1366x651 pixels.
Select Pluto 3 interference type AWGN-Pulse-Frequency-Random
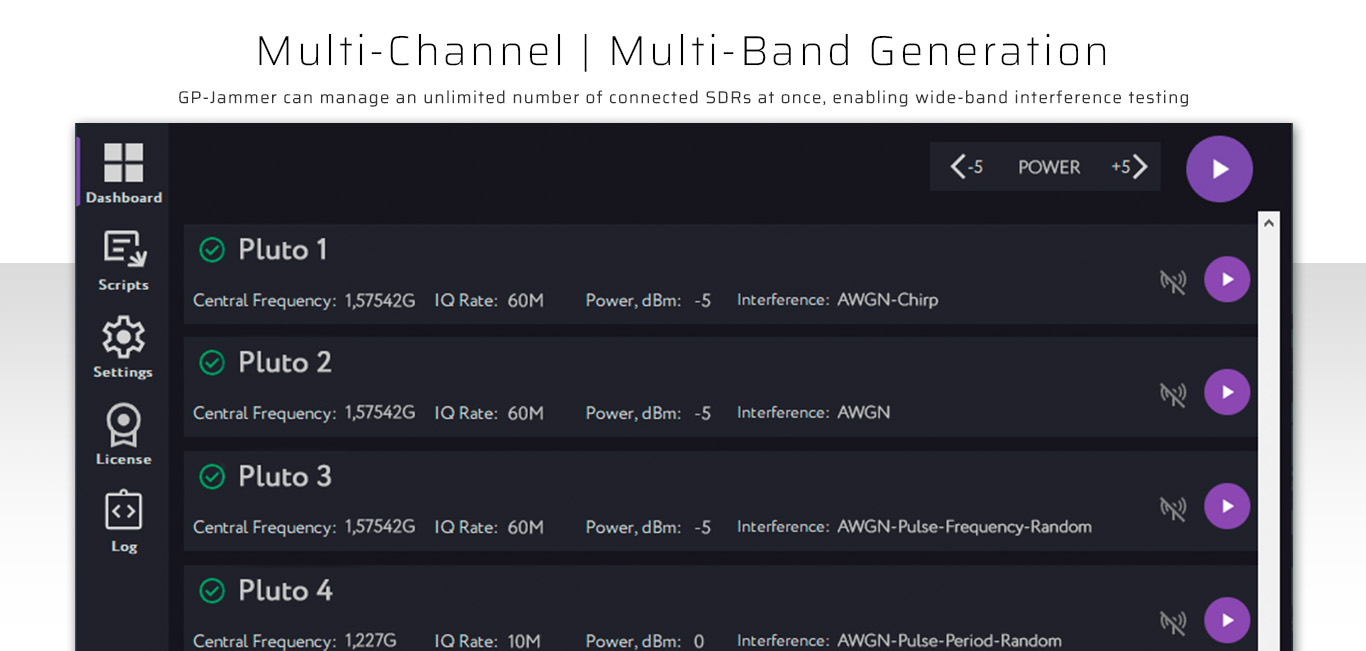click(x=964, y=527)
